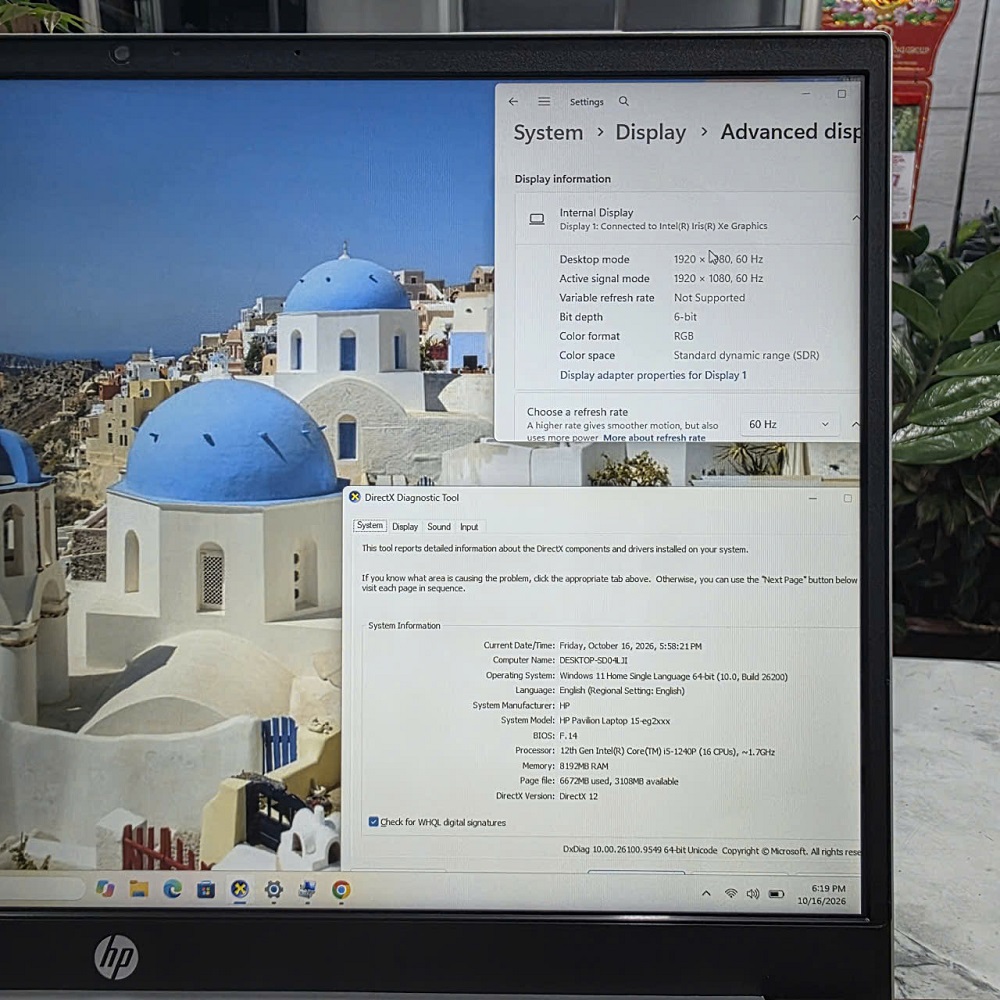This screenshot has height=1000, width=1000.
Task: Open the 60 Hz refresh rate dropdown
Action: pyautogui.click(x=788, y=424)
